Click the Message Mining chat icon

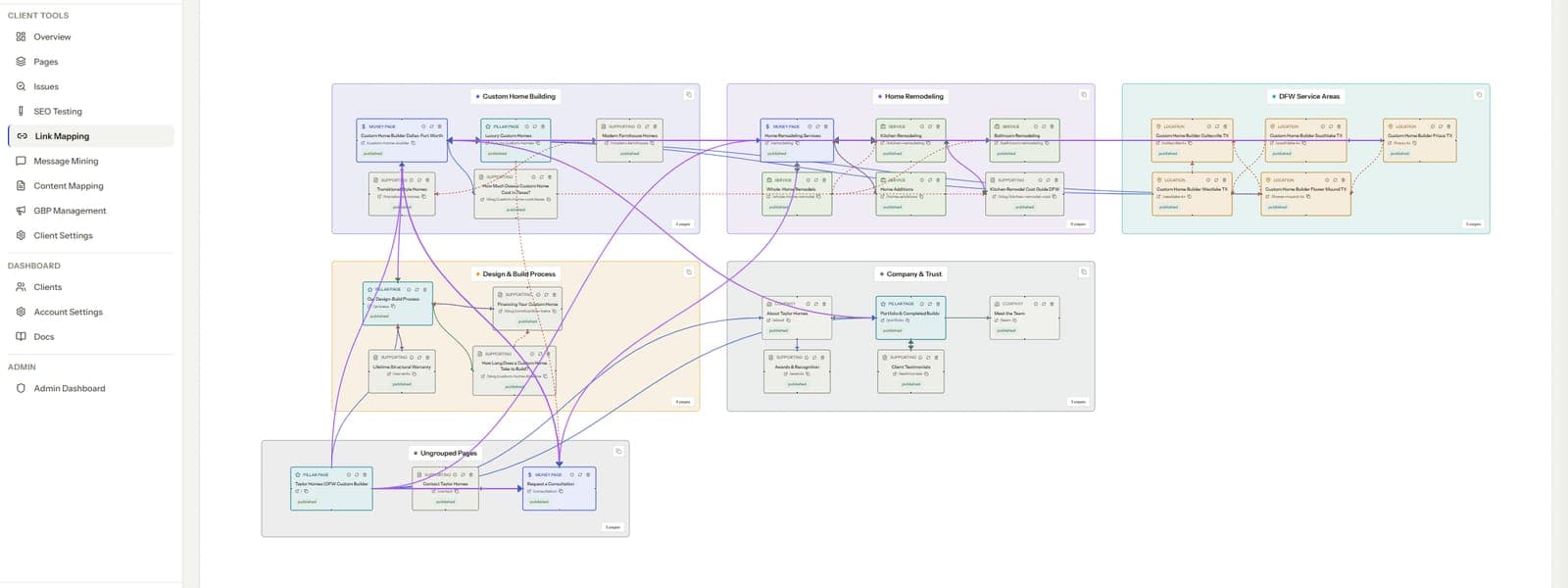tap(21, 161)
